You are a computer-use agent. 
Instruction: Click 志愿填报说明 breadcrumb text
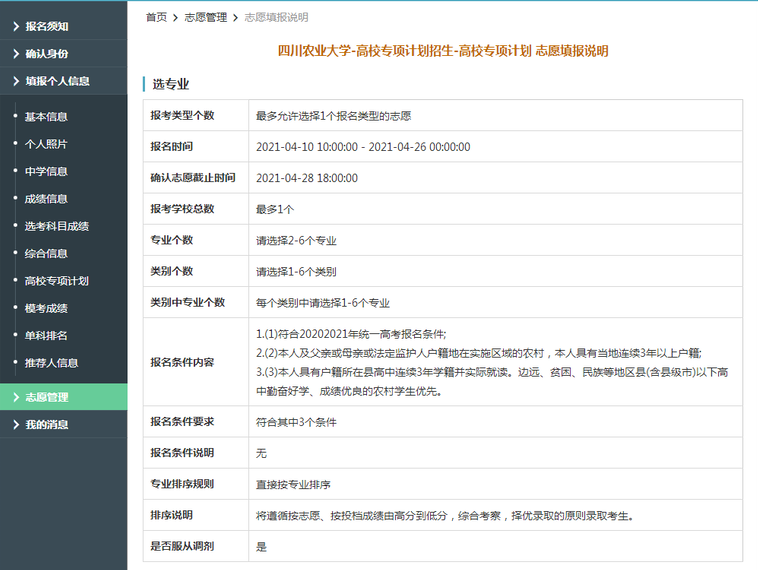(x=276, y=17)
